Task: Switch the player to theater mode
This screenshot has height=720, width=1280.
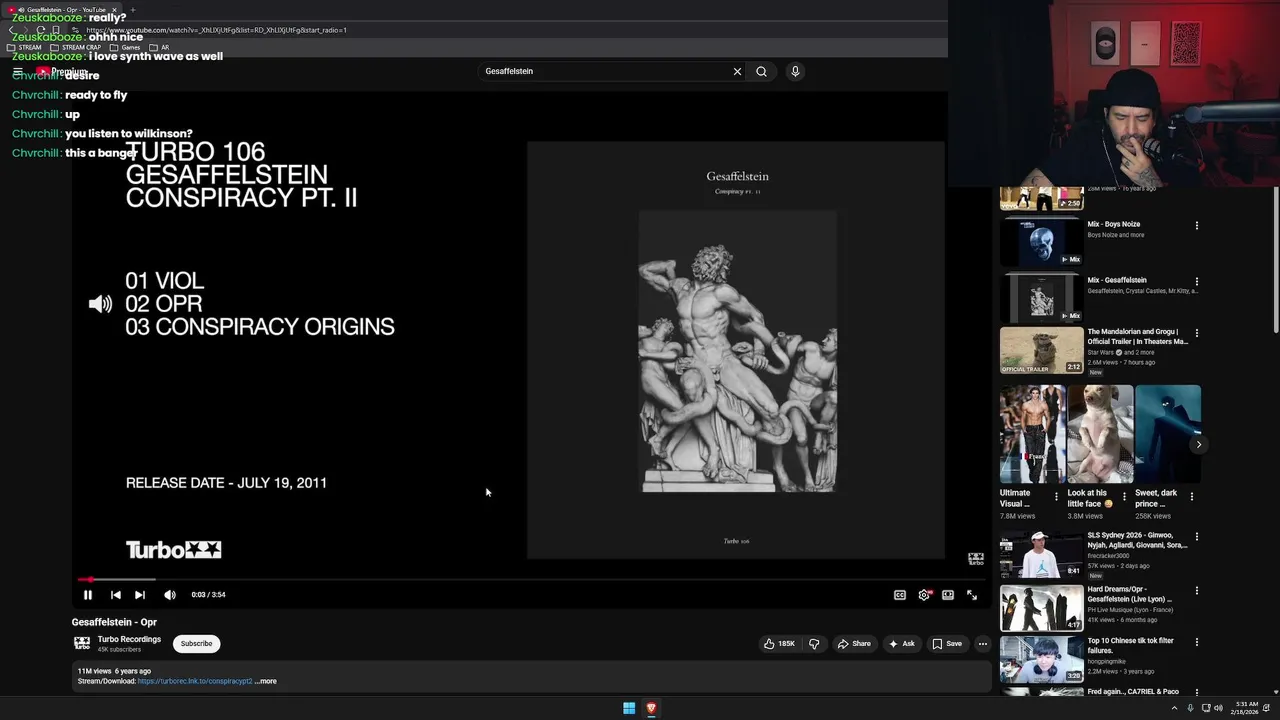Action: (x=948, y=595)
